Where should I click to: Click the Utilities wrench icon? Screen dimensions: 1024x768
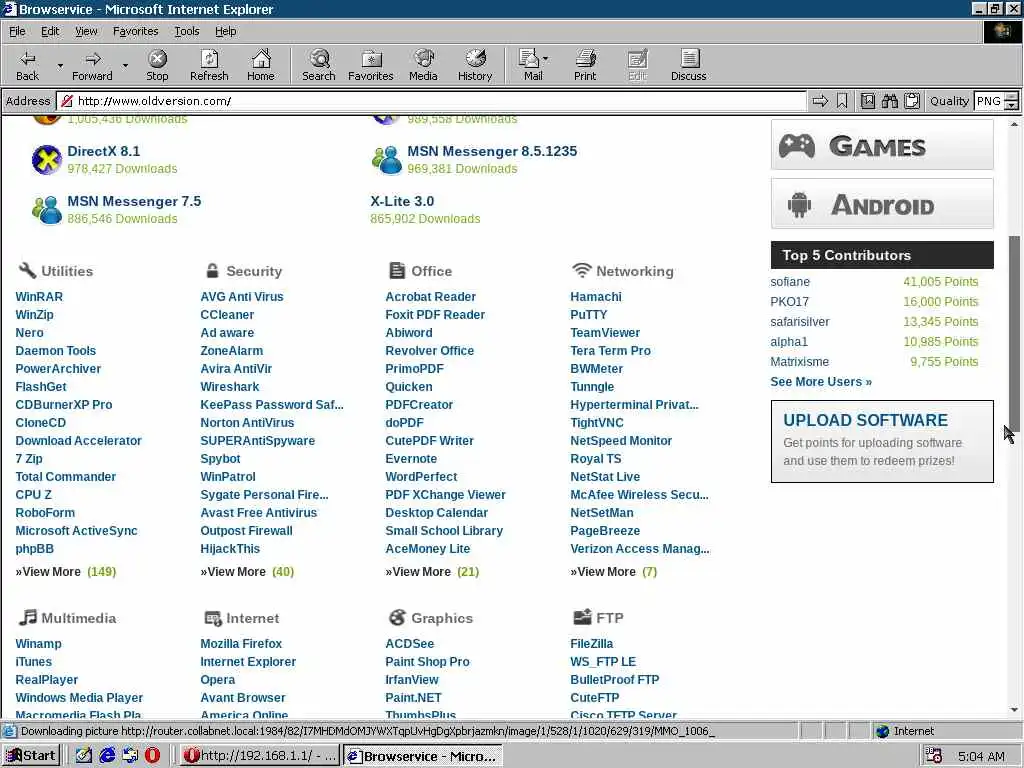pos(27,270)
